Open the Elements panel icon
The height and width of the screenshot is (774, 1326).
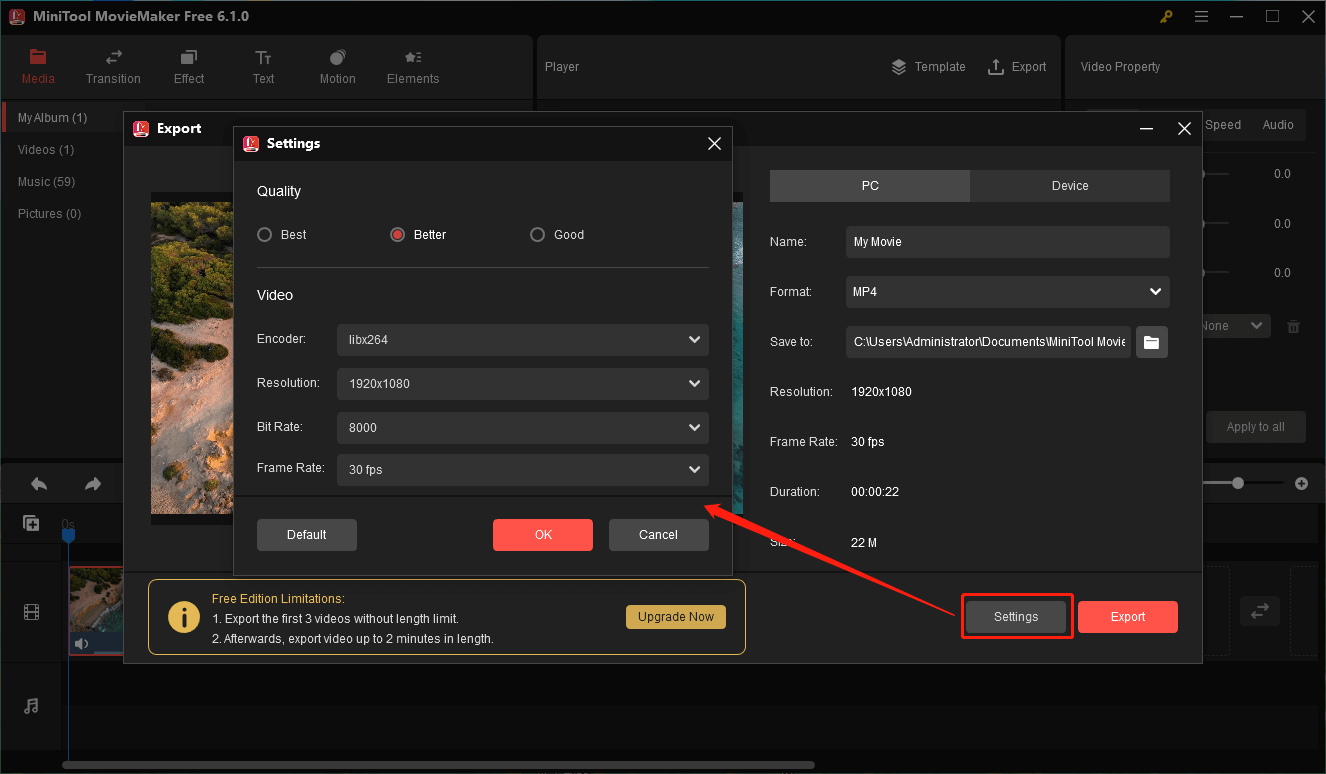pos(413,57)
